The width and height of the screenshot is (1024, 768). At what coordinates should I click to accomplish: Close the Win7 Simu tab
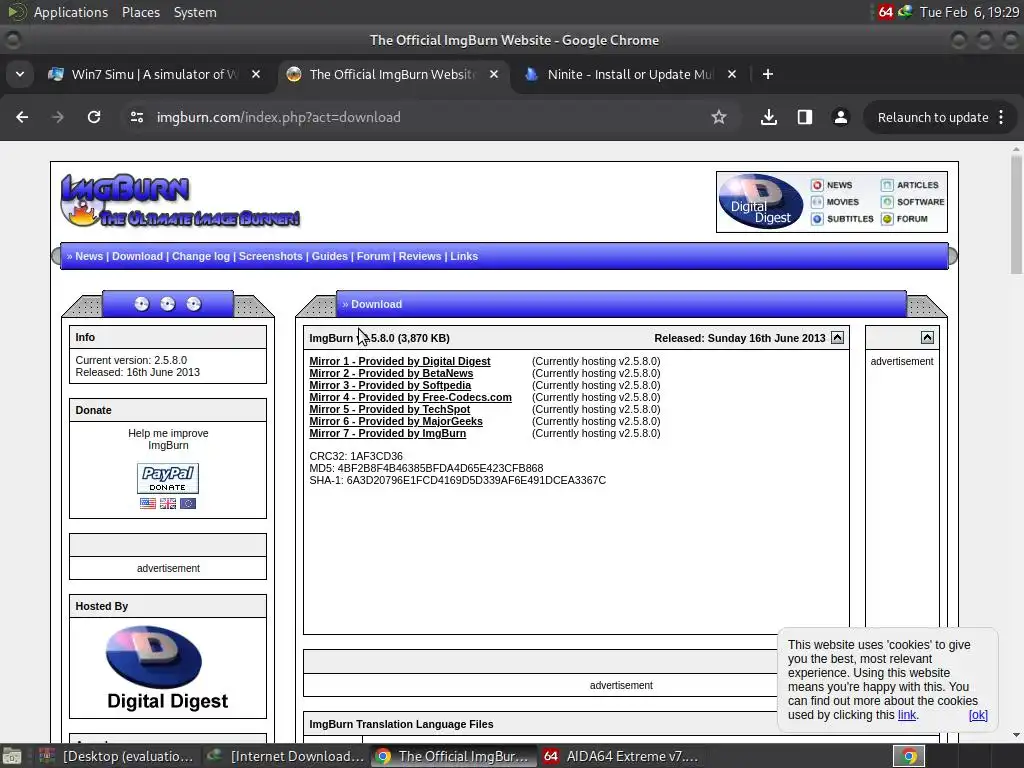(x=256, y=74)
